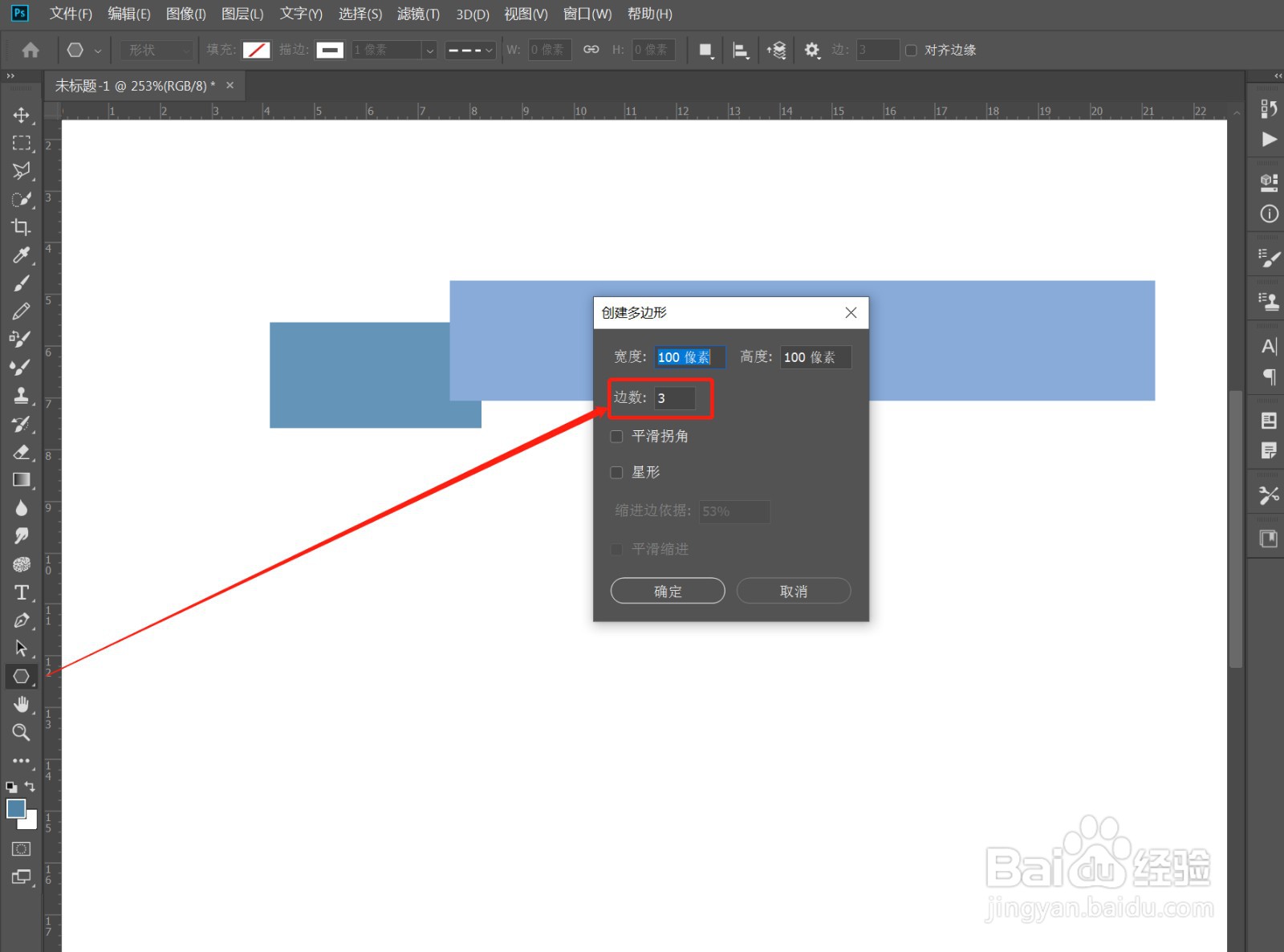The image size is (1284, 952).
Task: Click the Home icon in options bar
Action: (x=30, y=50)
